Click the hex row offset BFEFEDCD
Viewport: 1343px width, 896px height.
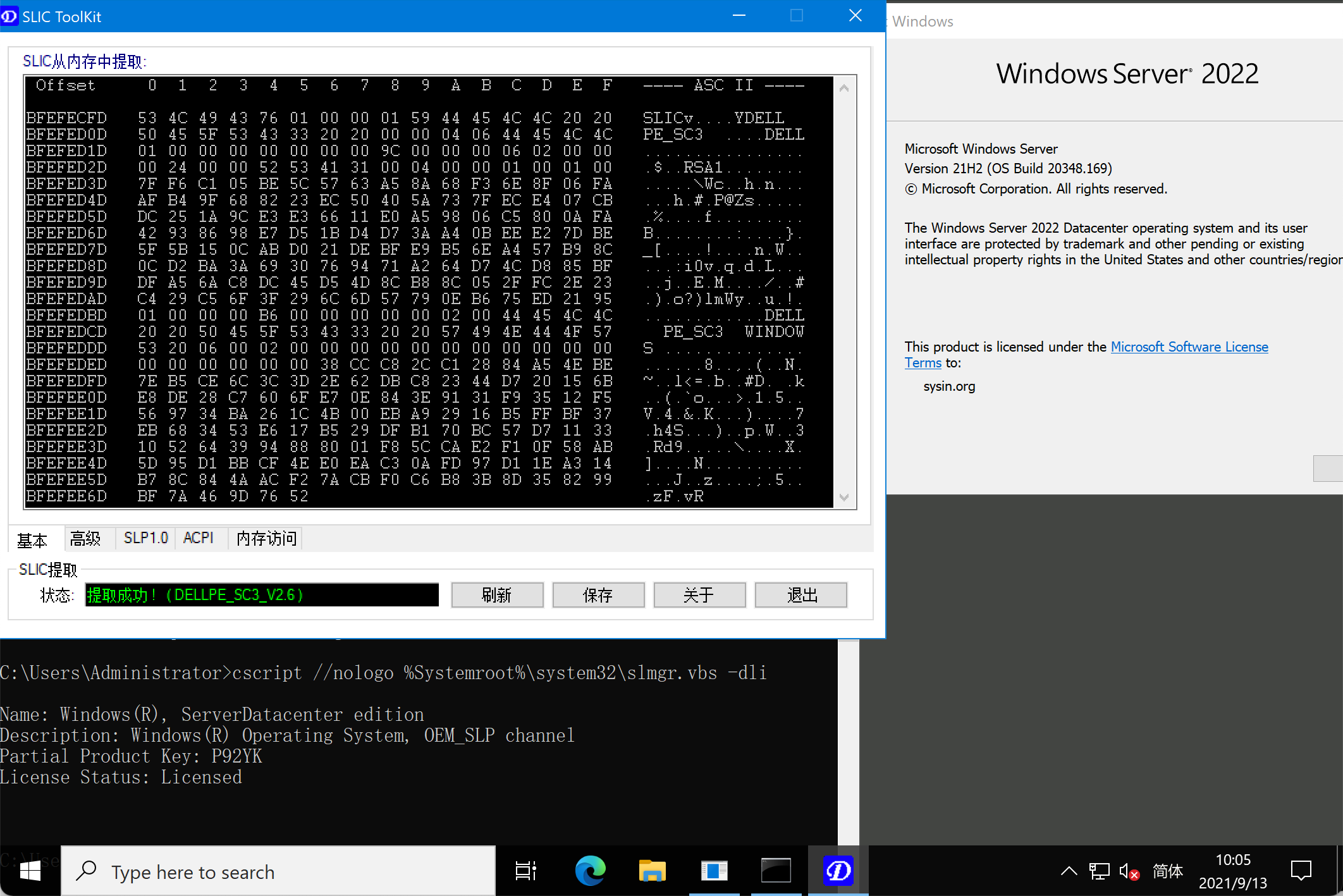pos(66,332)
